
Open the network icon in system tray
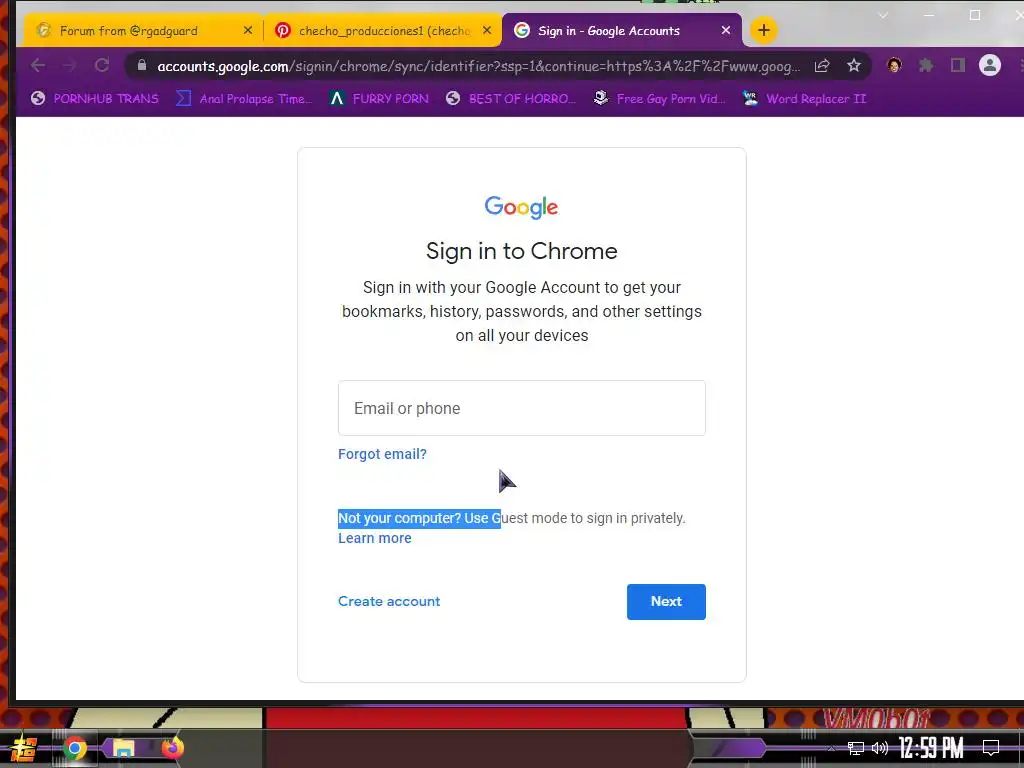(856, 748)
